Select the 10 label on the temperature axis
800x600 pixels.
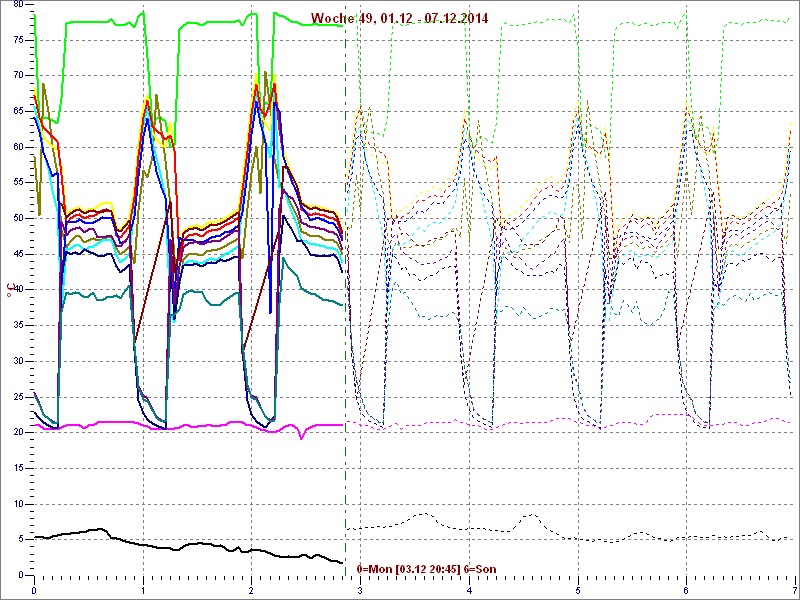tap(18, 504)
